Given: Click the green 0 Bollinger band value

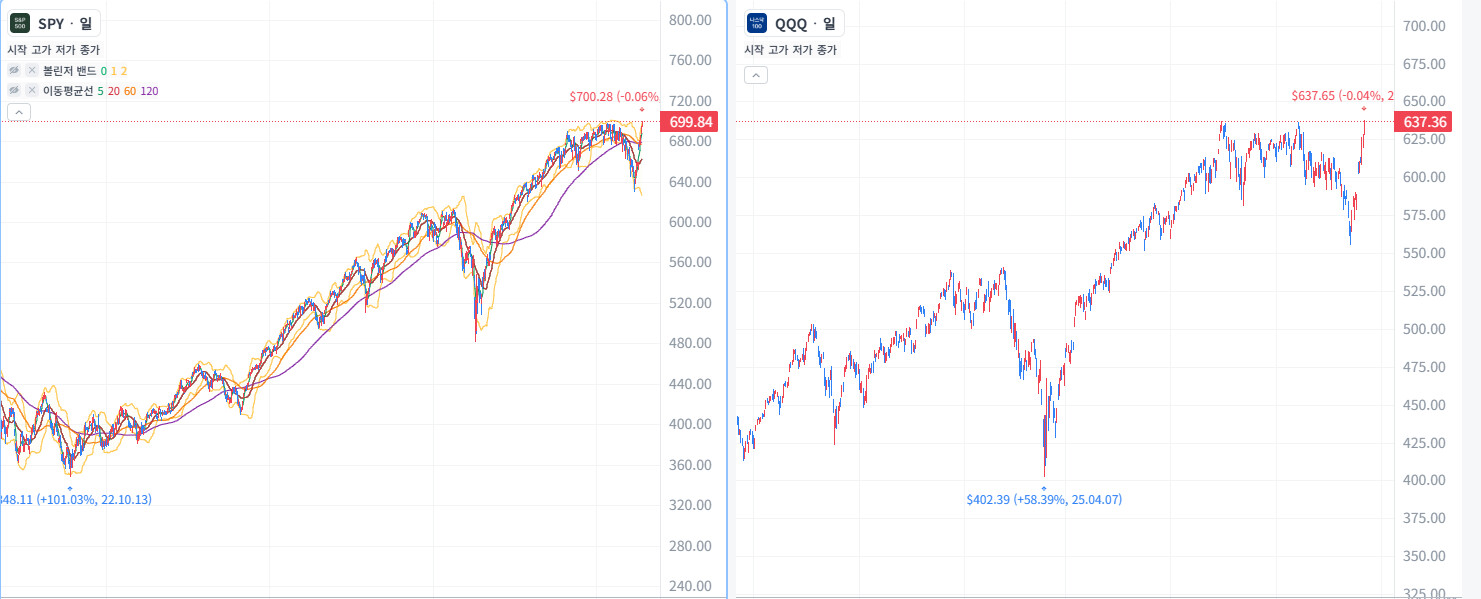Looking at the screenshot, I should [x=104, y=71].
